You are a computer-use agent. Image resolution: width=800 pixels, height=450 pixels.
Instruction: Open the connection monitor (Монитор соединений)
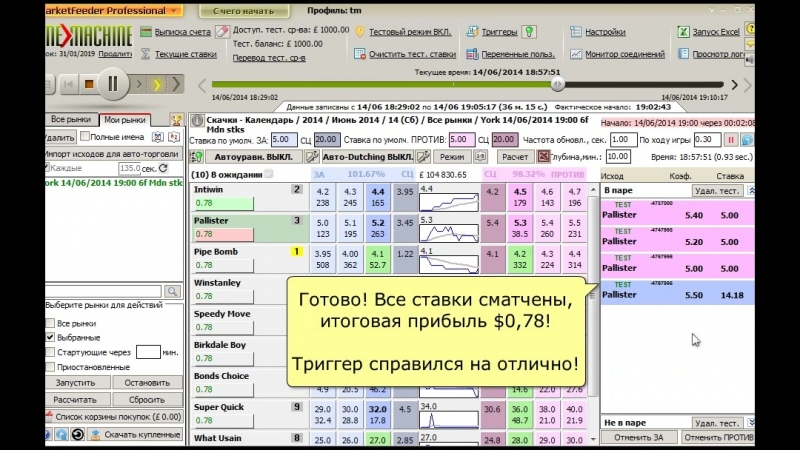(x=625, y=54)
